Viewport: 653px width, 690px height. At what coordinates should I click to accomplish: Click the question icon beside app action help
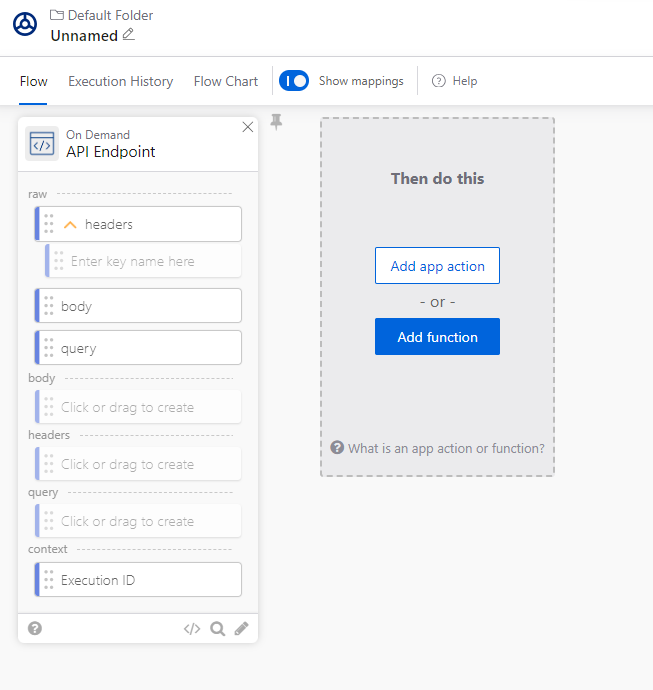[337, 448]
